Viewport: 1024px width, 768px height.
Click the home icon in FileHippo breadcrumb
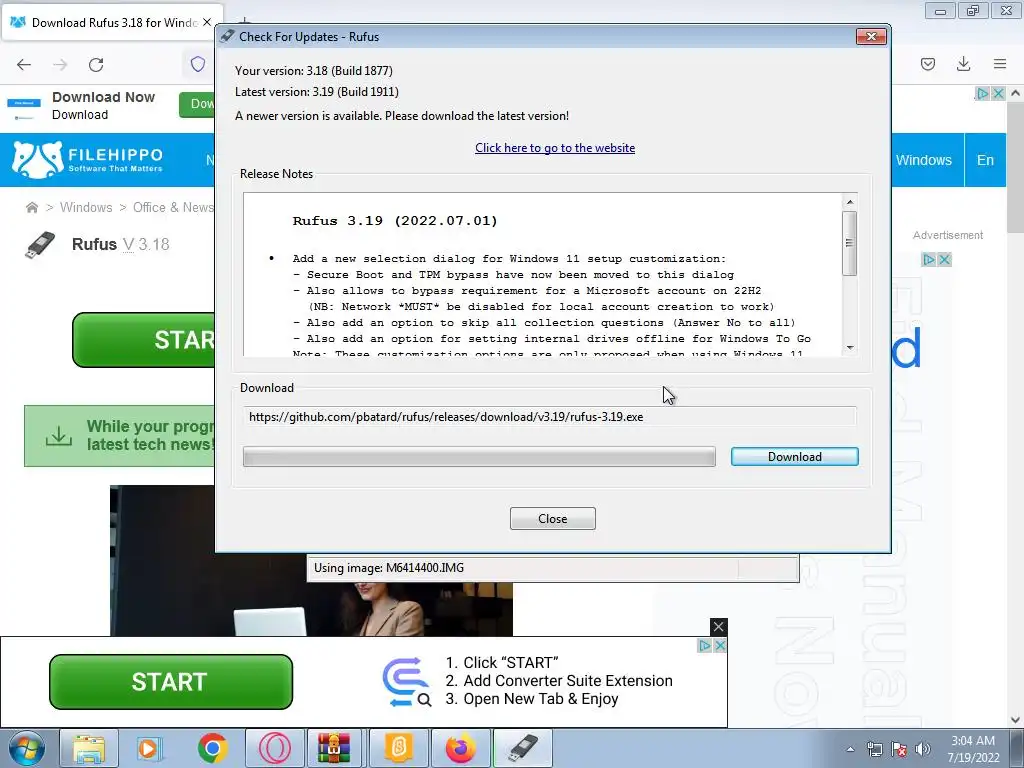coord(31,208)
